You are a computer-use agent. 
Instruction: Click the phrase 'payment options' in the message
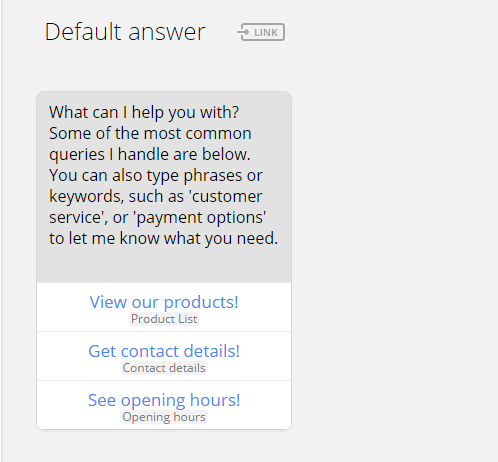[200, 218]
